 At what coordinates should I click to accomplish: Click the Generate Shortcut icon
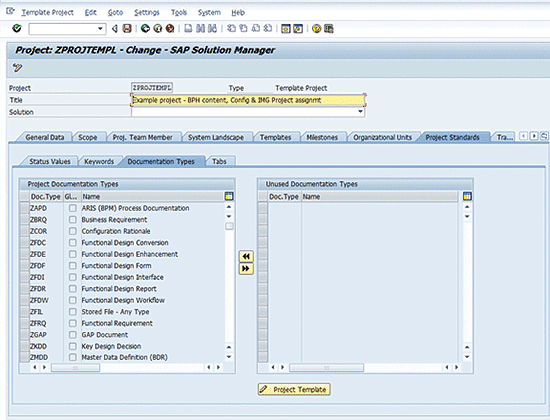tap(298, 28)
